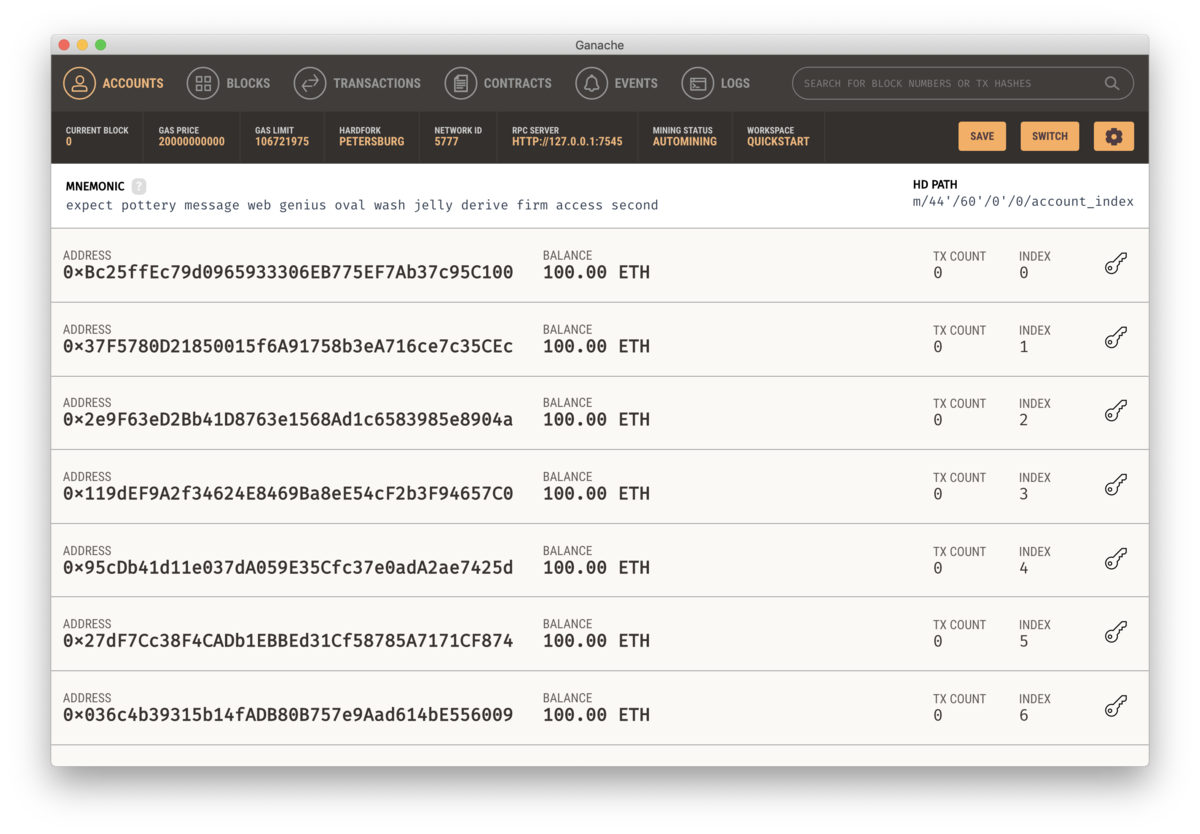Select address 0×Bc25ffEc79d0965933306EB775EF7Ab37c95C100
This screenshot has width=1200, height=834.
[288, 272]
